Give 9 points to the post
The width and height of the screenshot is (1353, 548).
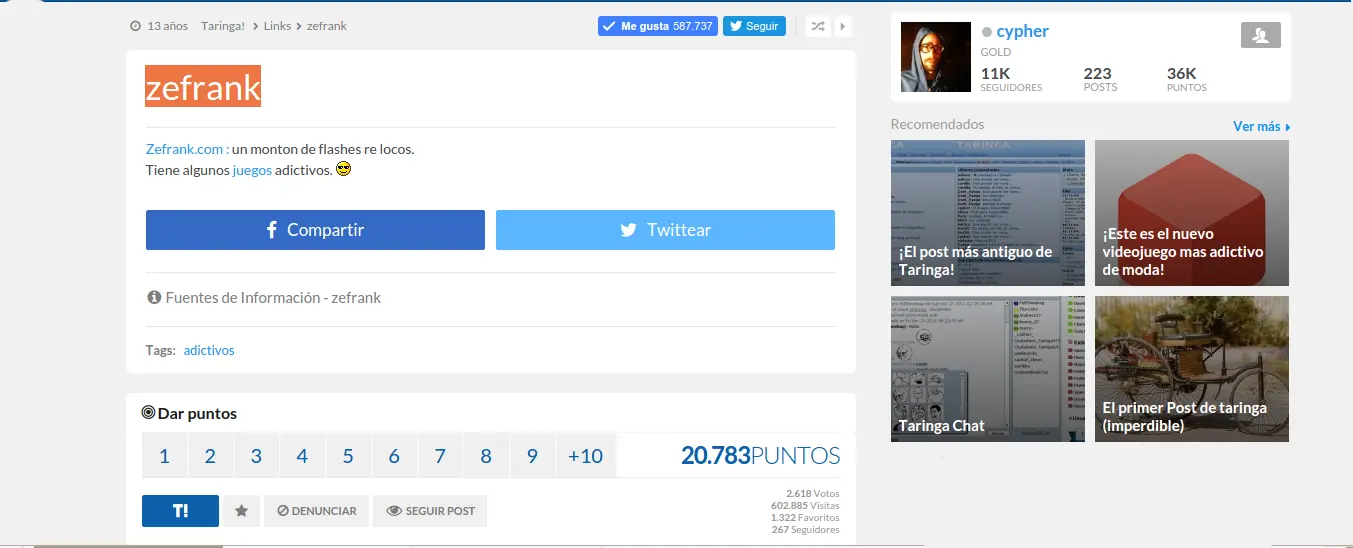coord(532,456)
